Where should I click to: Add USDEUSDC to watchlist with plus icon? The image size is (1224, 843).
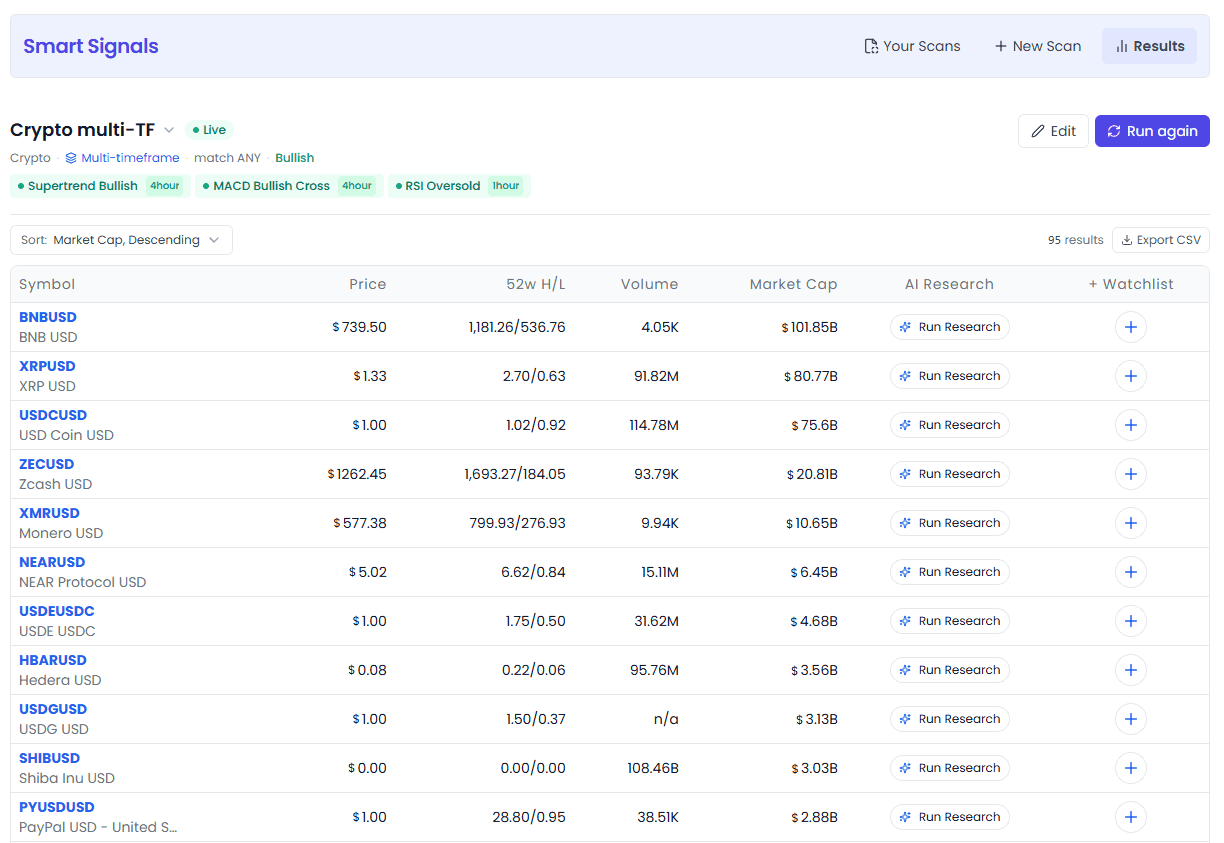1130,621
